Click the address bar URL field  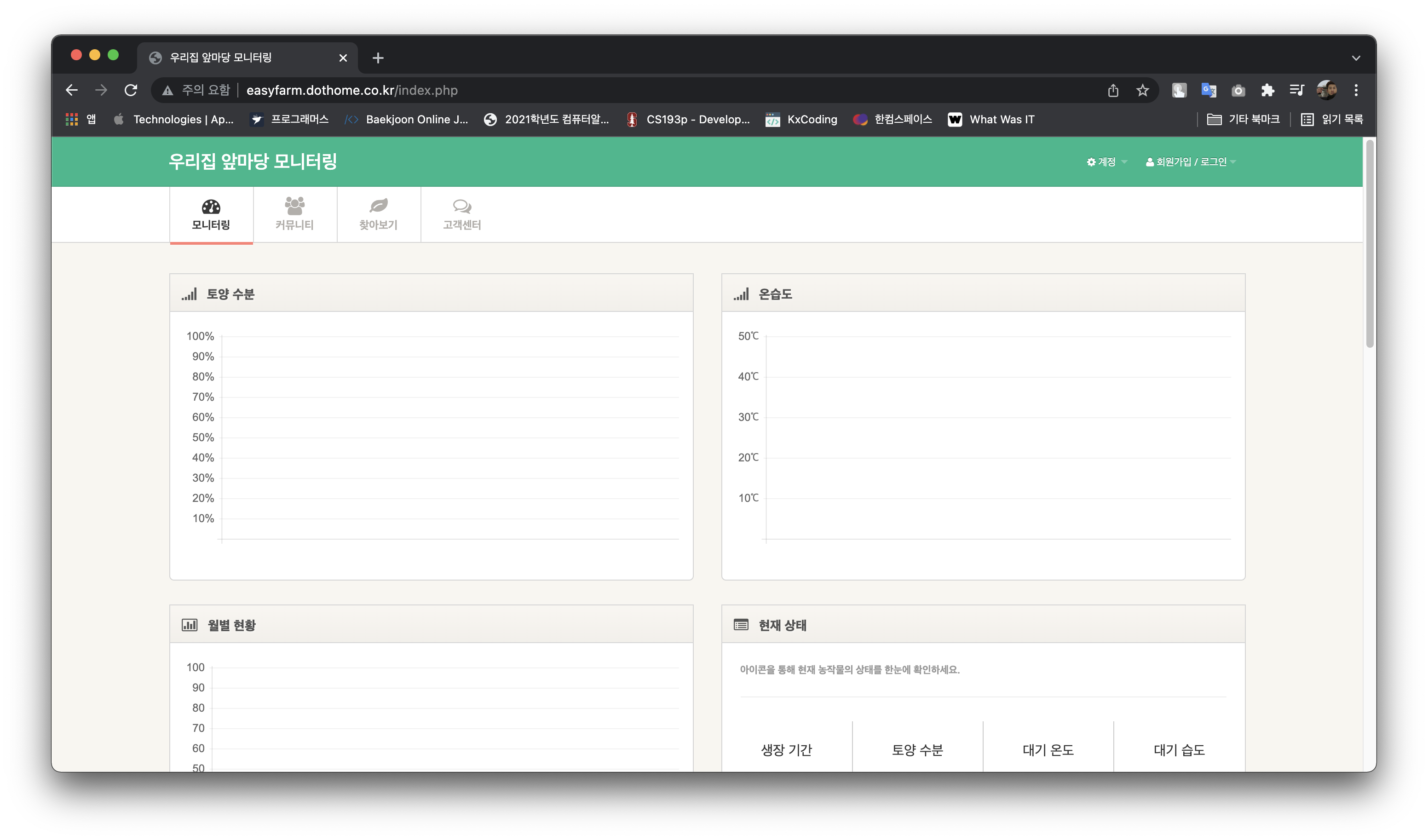click(x=351, y=90)
